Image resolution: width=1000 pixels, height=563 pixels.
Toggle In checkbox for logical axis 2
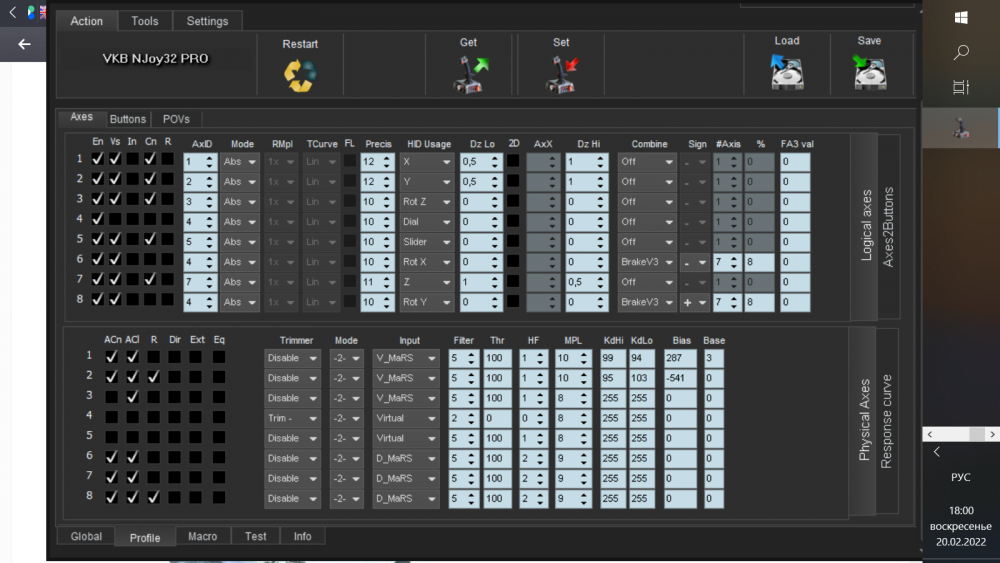click(132, 179)
